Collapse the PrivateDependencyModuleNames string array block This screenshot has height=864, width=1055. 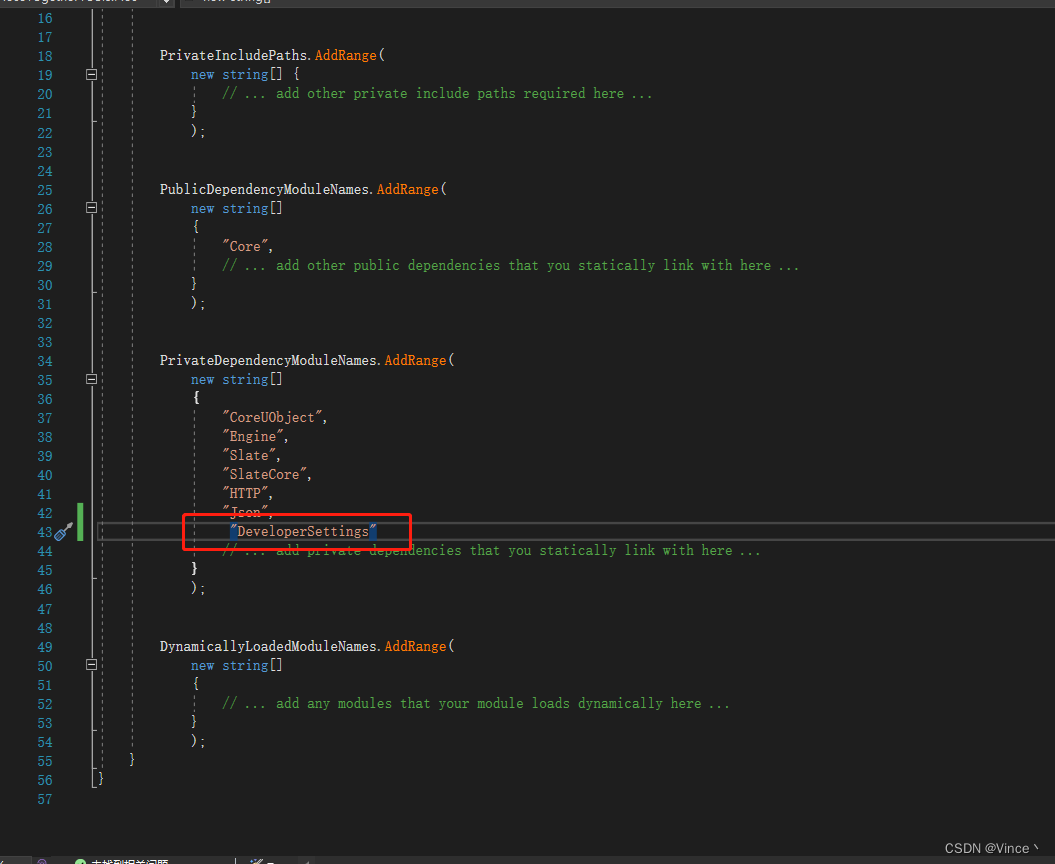click(90, 379)
